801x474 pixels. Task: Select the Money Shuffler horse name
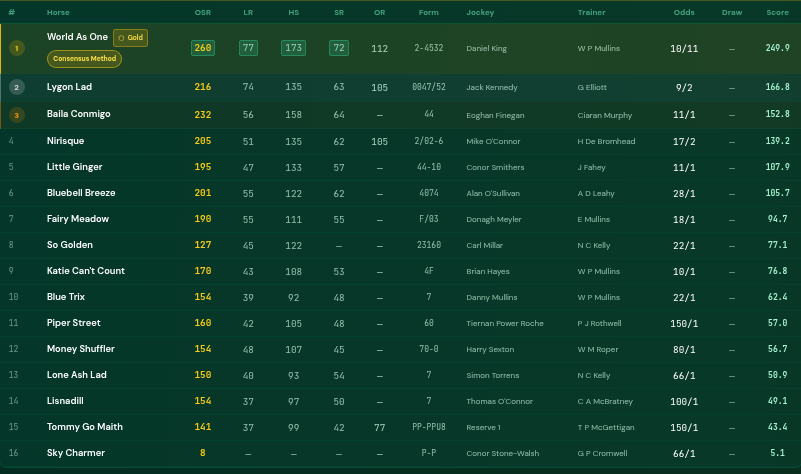click(81, 349)
